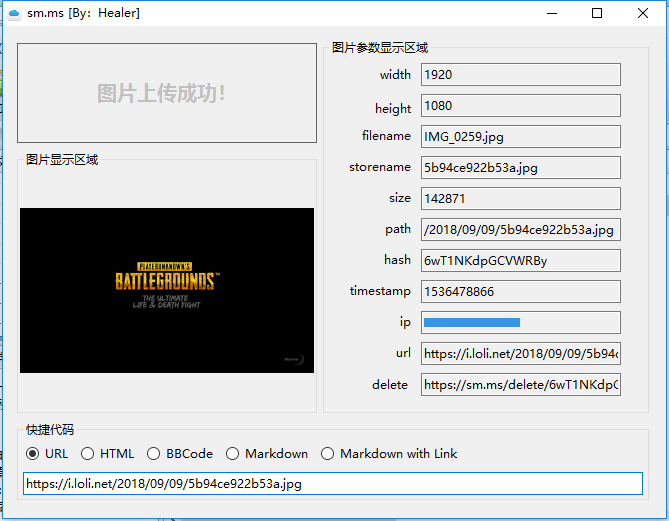The height and width of the screenshot is (521, 669).
Task: Click the '快捷代码' group label
Action: tap(50, 429)
